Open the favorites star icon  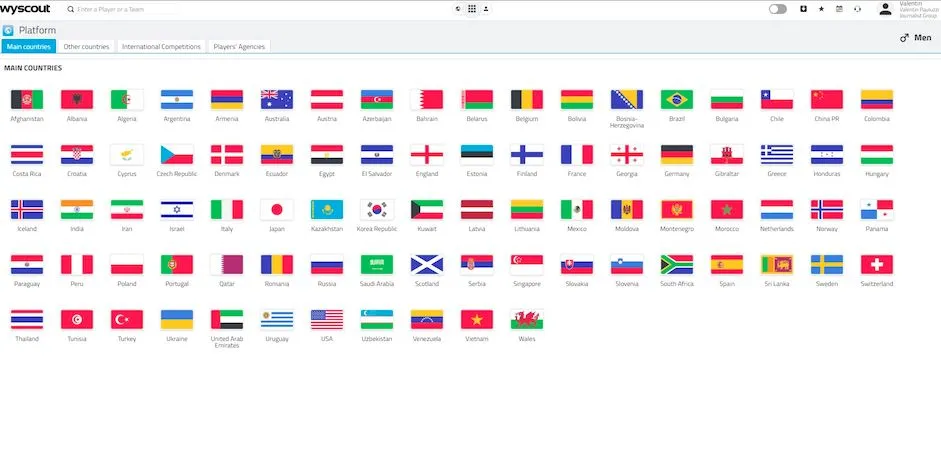click(821, 9)
